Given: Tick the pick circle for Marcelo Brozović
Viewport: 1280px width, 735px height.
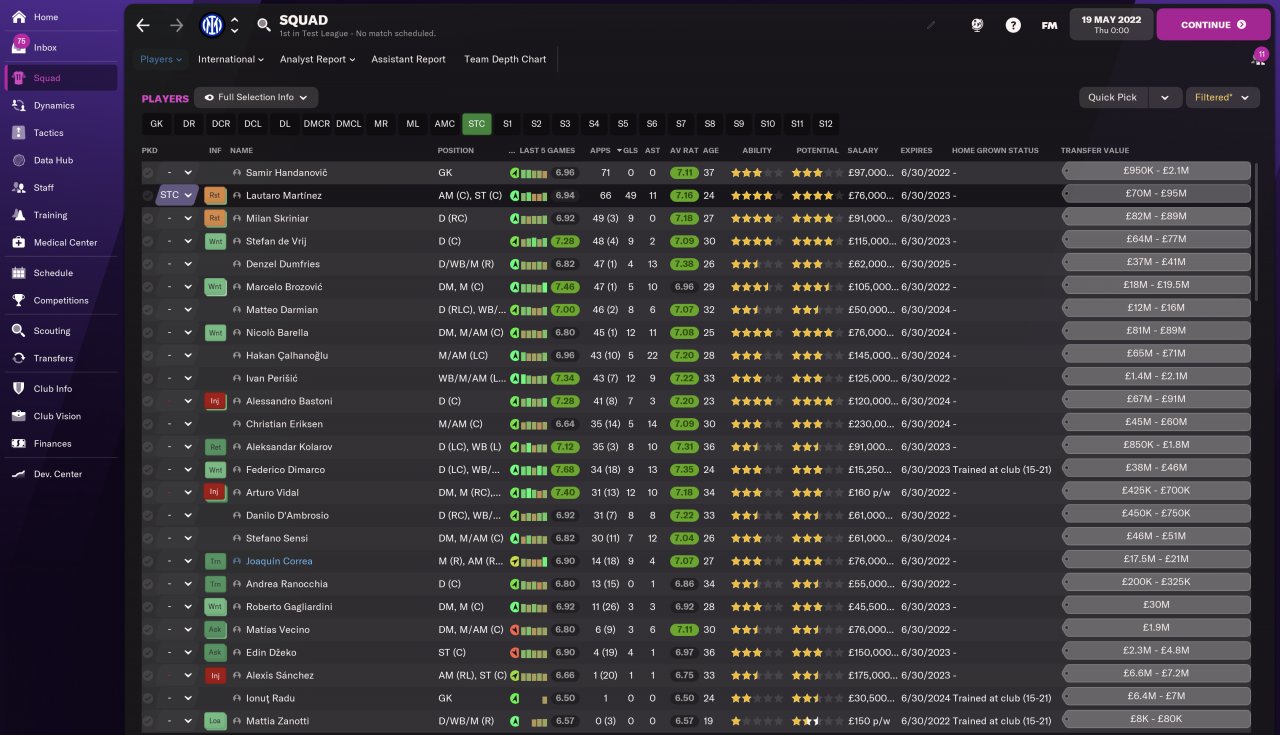Looking at the screenshot, I should tap(148, 287).
